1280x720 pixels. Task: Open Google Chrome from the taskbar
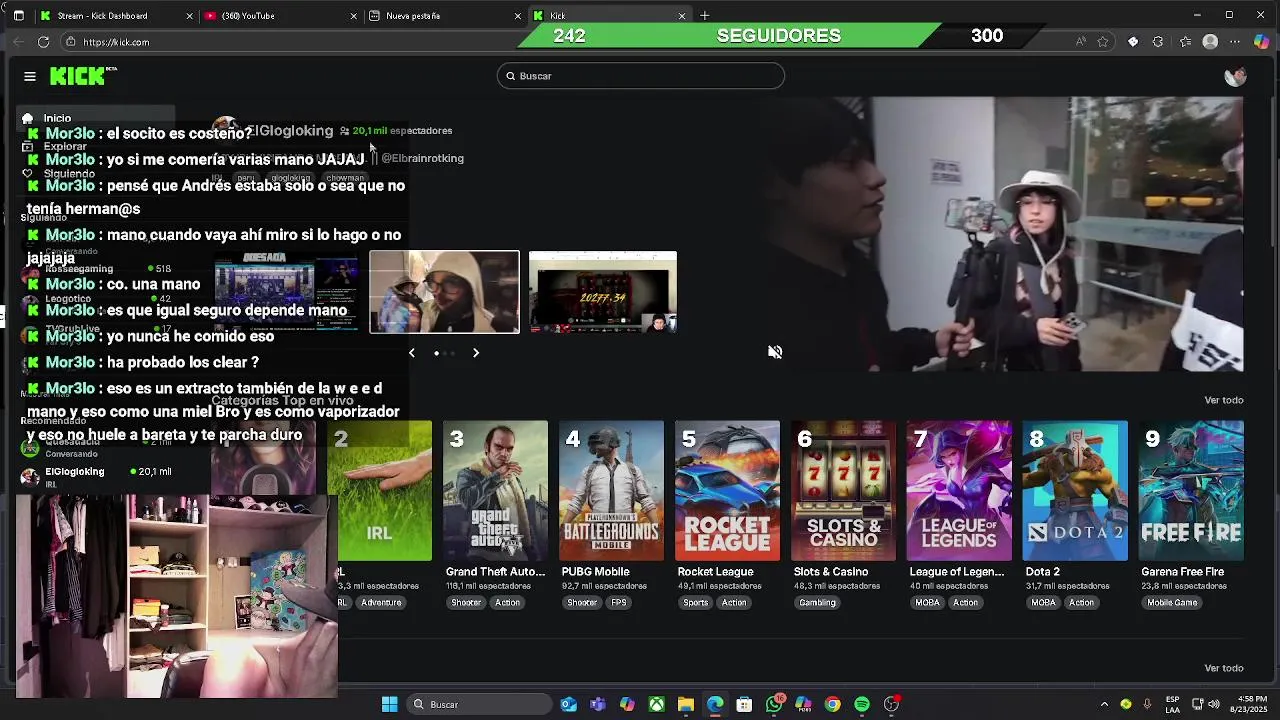point(832,704)
